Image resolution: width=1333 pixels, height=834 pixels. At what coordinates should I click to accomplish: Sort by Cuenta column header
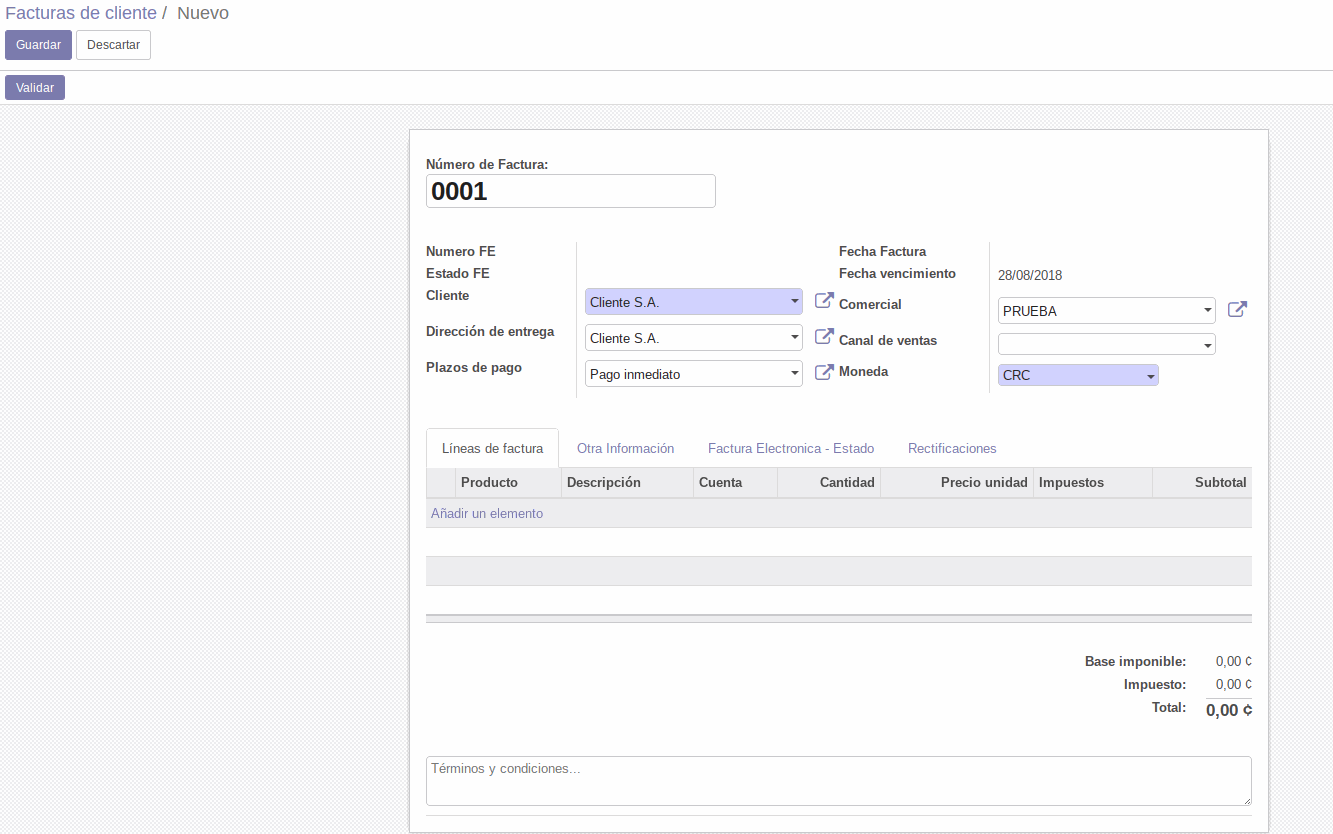click(735, 482)
